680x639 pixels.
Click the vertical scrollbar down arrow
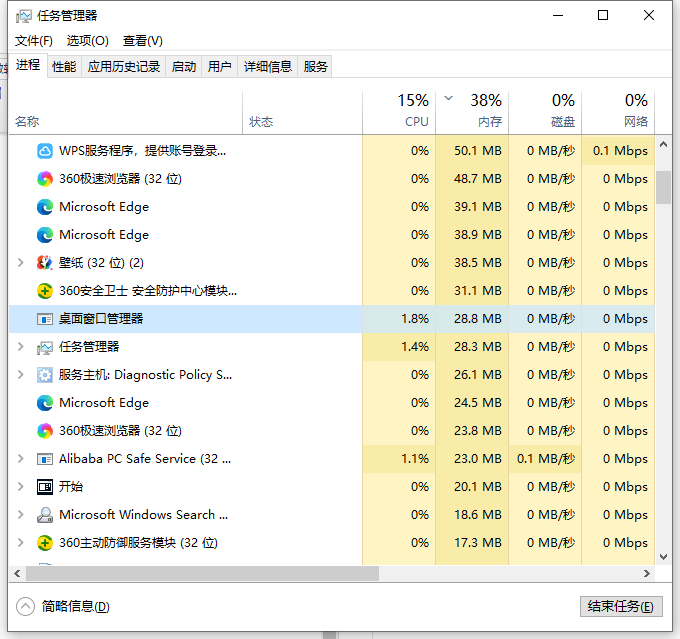[664, 555]
